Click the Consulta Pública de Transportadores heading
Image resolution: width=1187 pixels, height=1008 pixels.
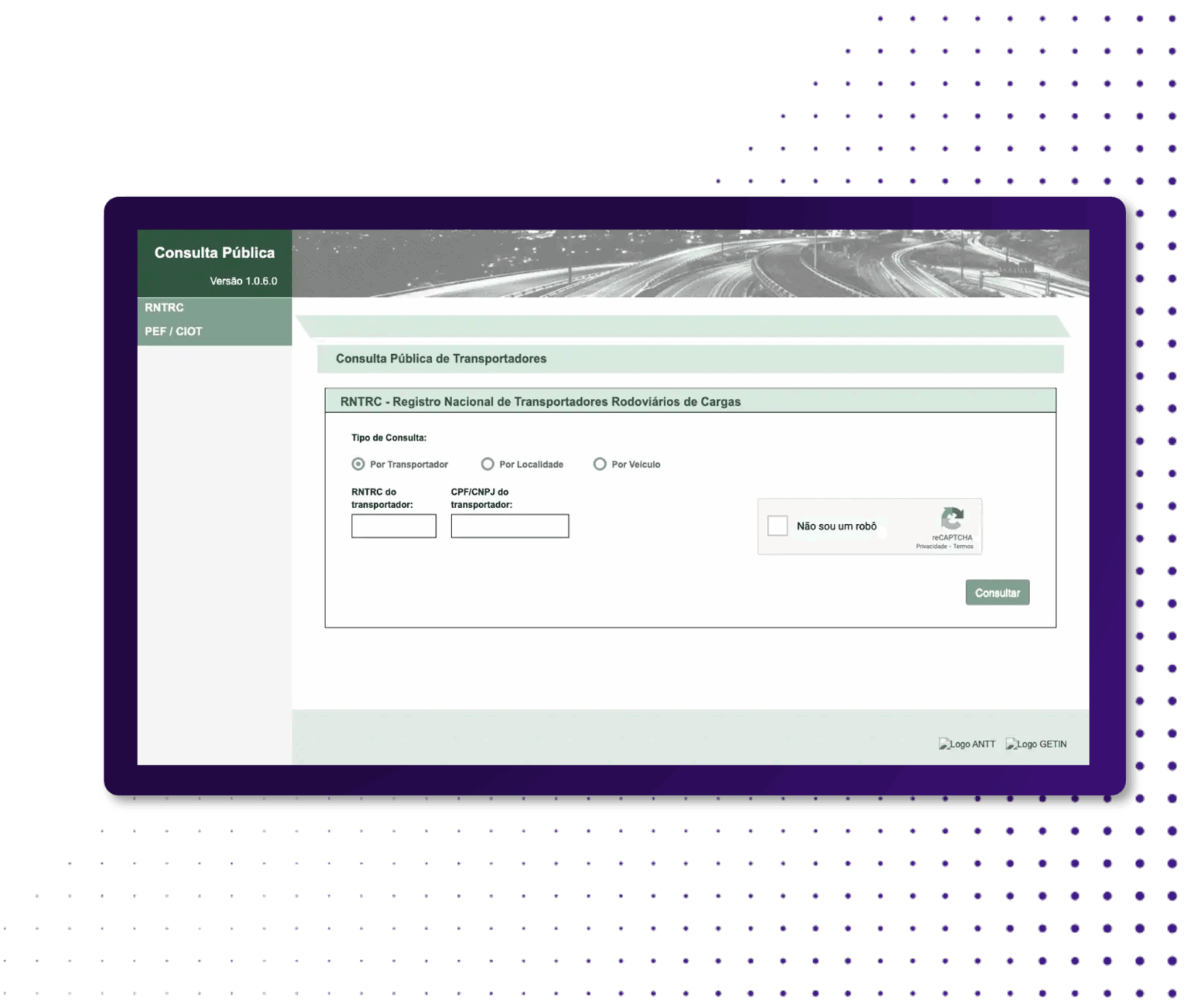pos(441,359)
